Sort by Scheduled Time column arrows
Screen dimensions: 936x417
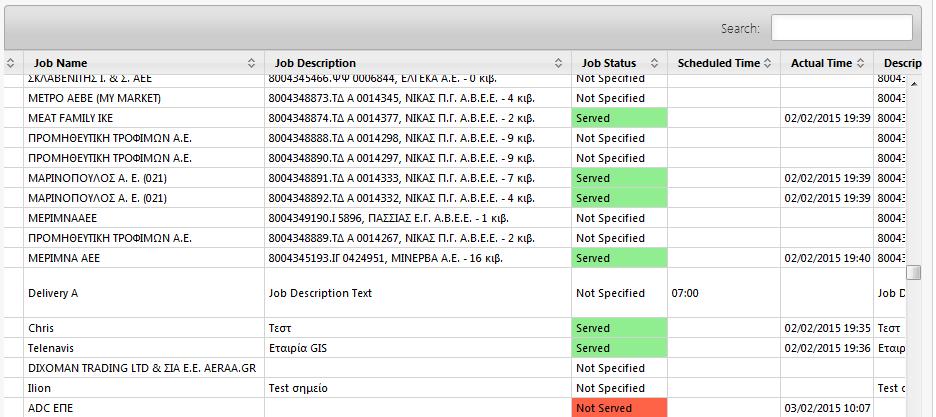tap(767, 63)
